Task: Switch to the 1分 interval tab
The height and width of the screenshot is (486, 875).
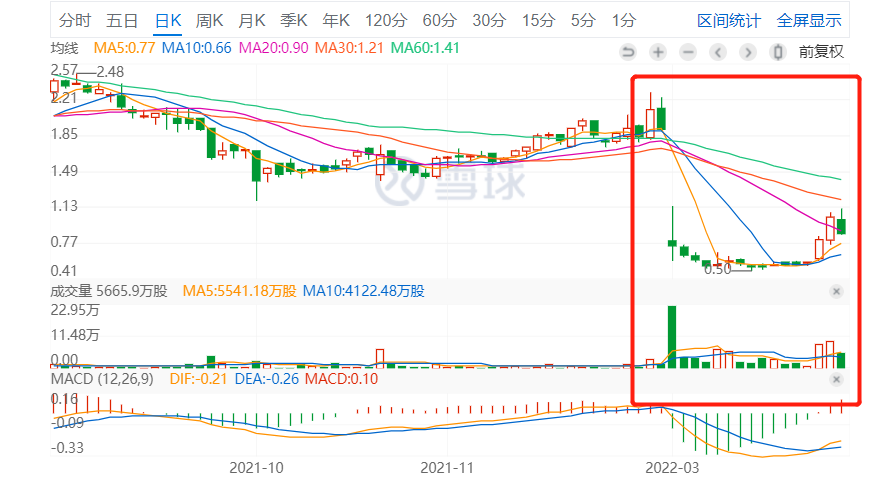Action: [x=624, y=20]
